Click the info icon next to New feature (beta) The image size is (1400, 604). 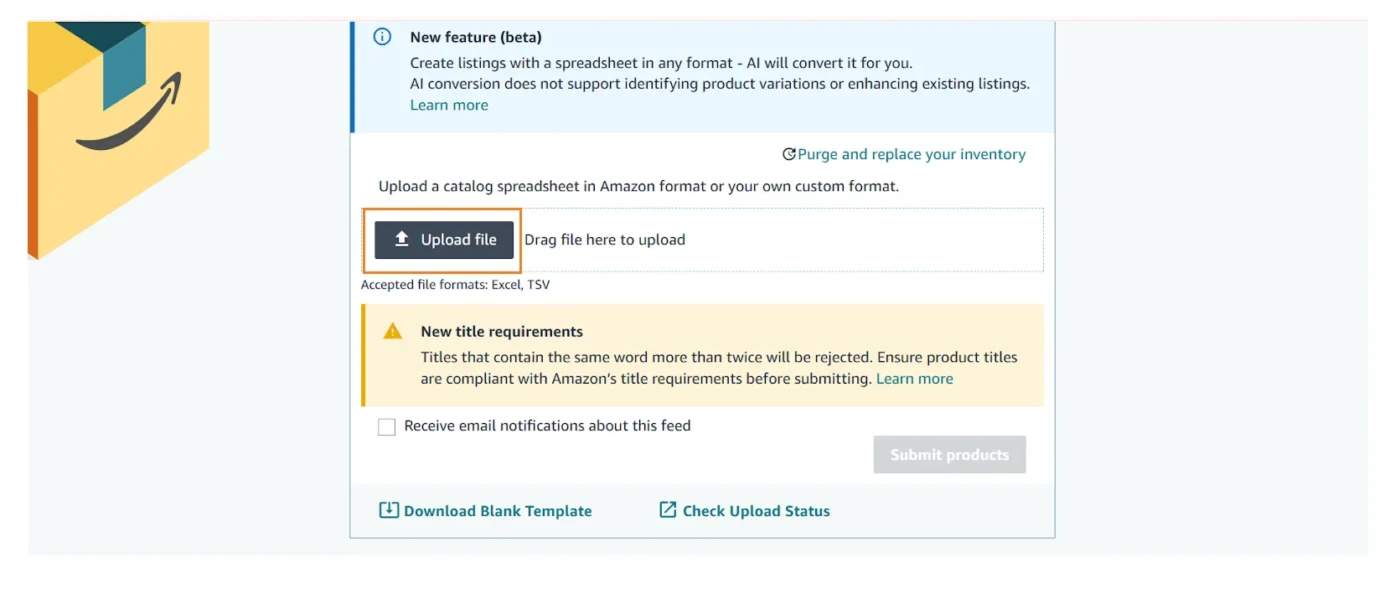[x=381, y=36]
